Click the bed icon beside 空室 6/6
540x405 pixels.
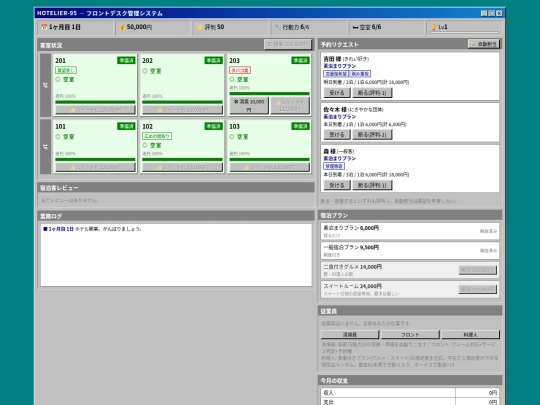click(355, 27)
